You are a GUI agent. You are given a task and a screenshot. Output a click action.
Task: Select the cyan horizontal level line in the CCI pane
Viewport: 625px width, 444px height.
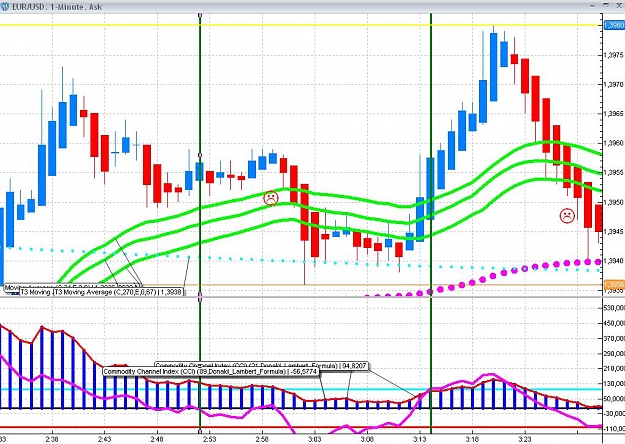(x=301, y=389)
